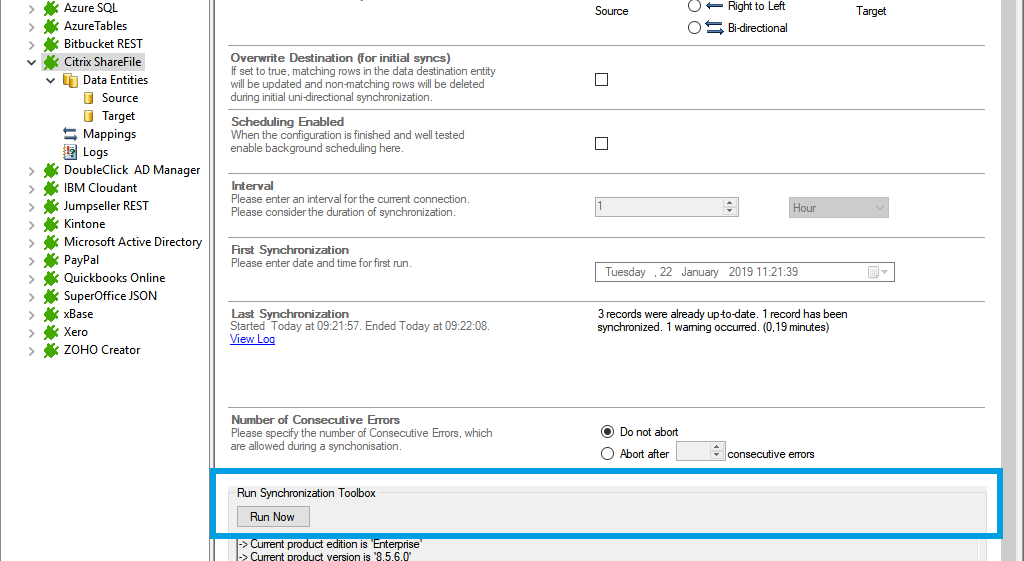This screenshot has height=561, width=1024.
Task: Choose the Abort after radio option
Action: tap(607, 454)
